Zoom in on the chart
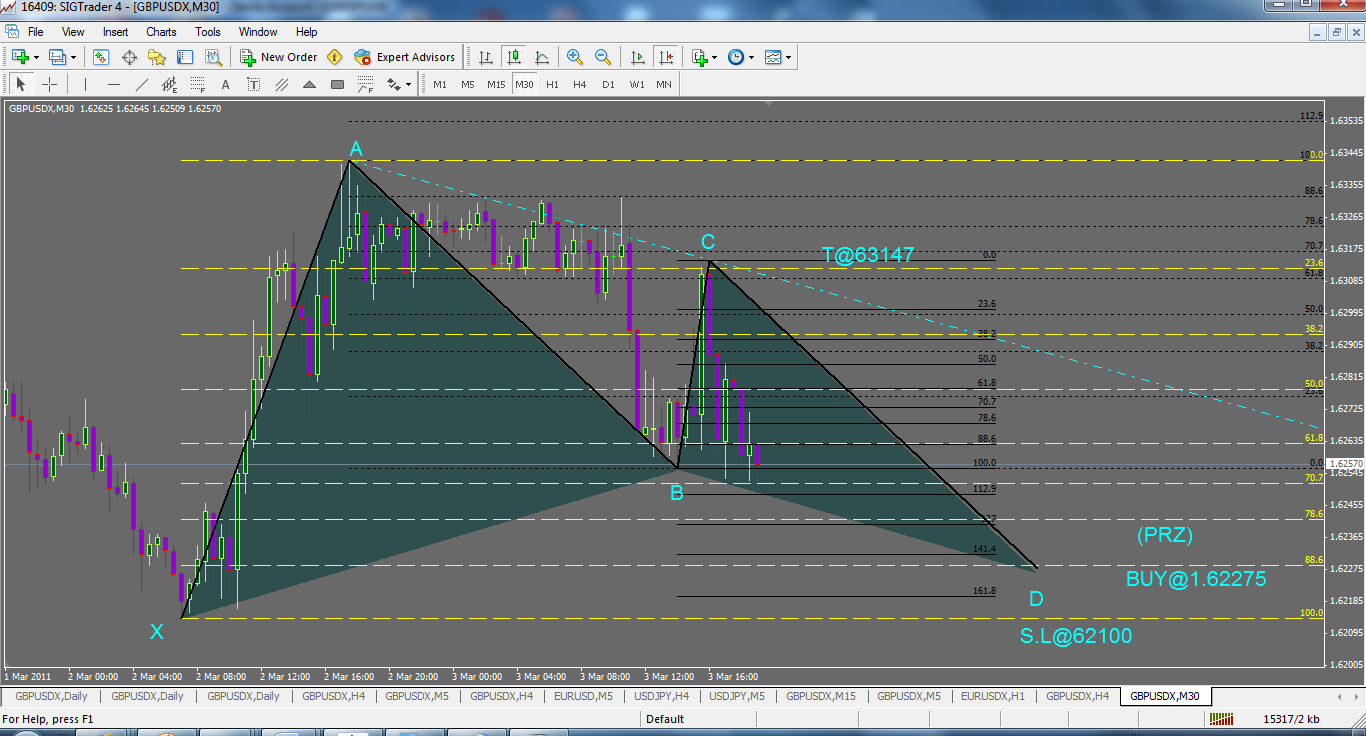The image size is (1366, 736). click(575, 57)
